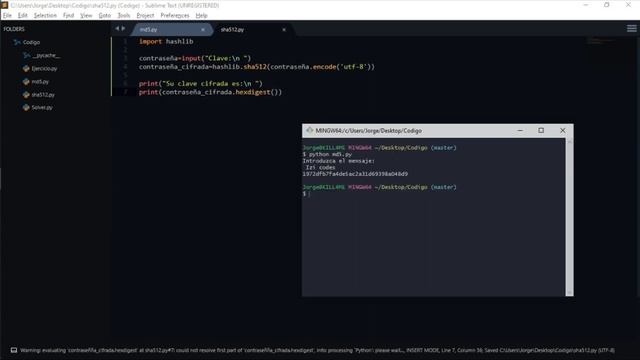Open Solver.py in the sidebar
The width and height of the screenshot is (640, 360).
(x=42, y=108)
